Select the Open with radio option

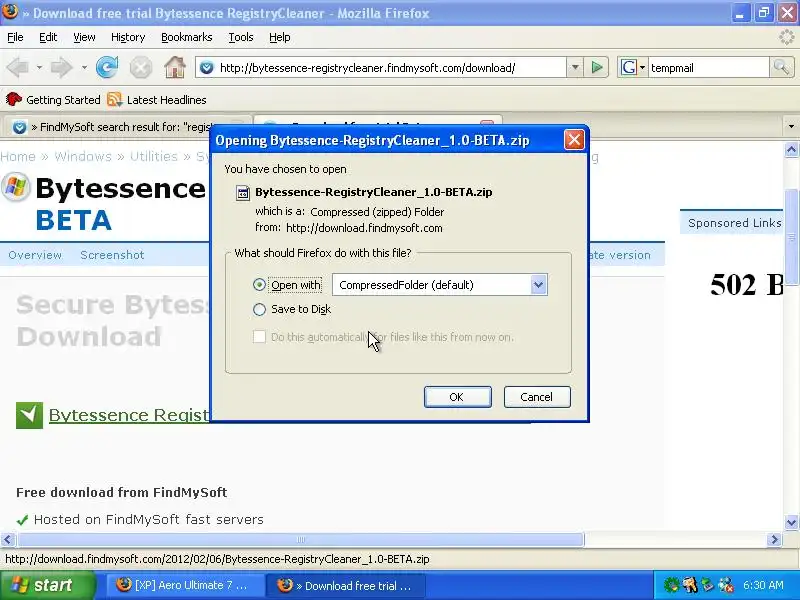coord(259,285)
